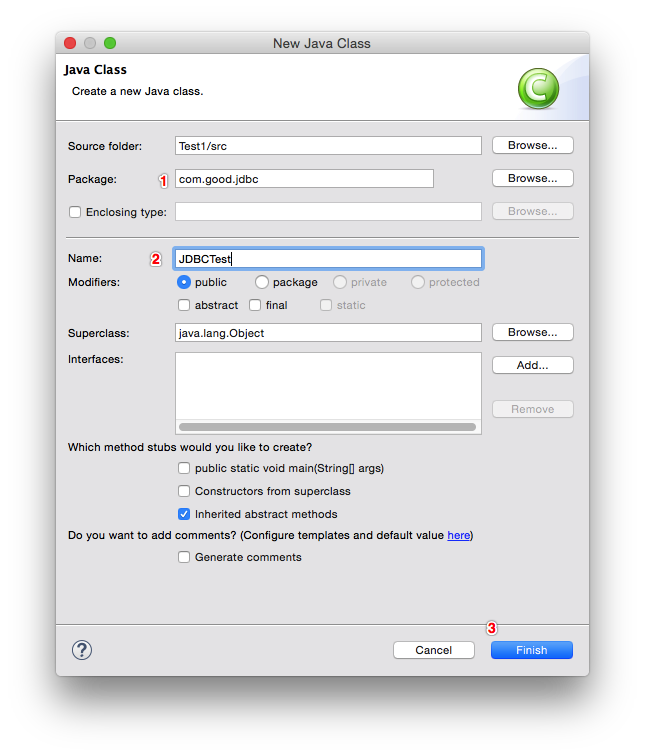Browse for the source folder
645x756 pixels.
(x=533, y=145)
